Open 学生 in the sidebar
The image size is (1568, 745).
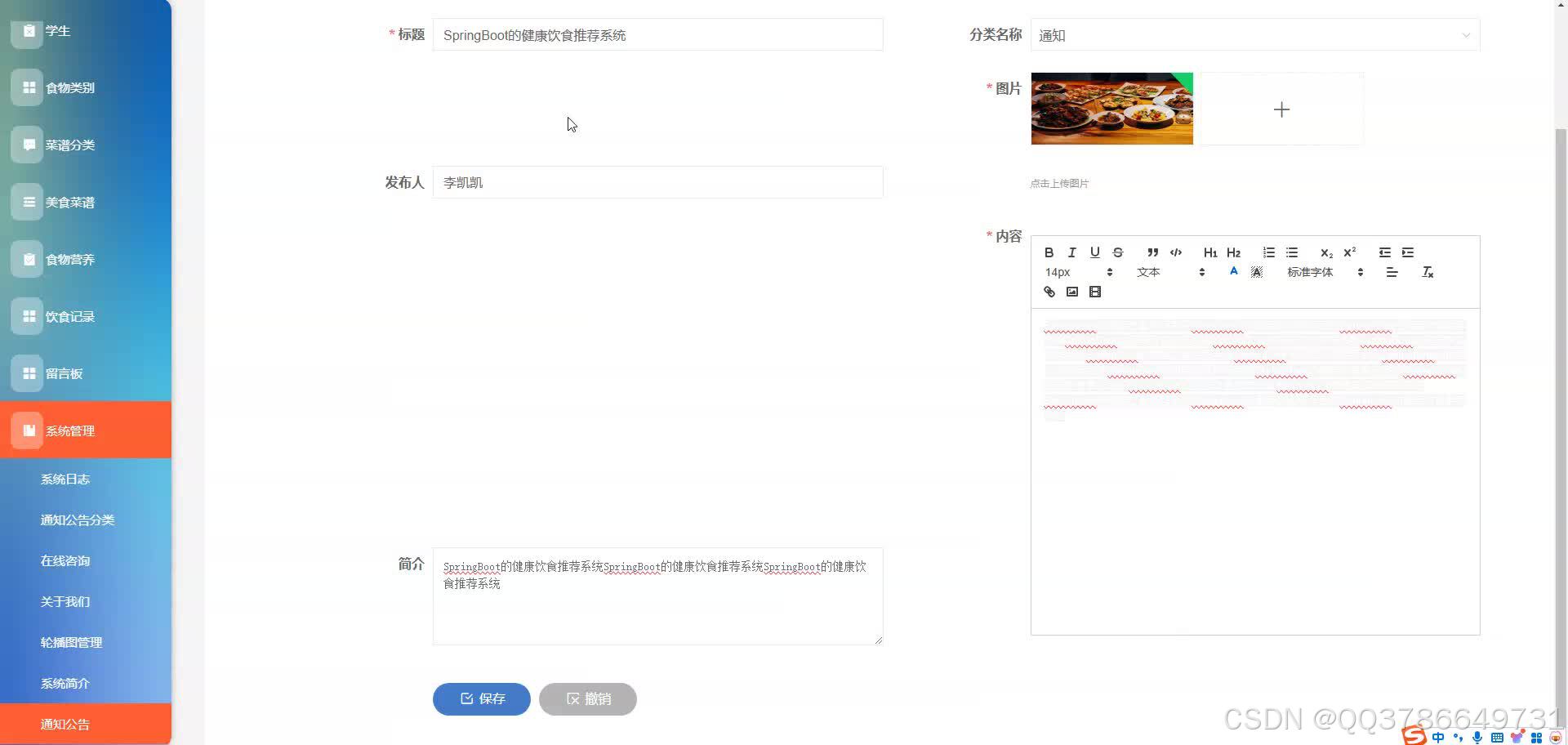pyautogui.click(x=86, y=30)
